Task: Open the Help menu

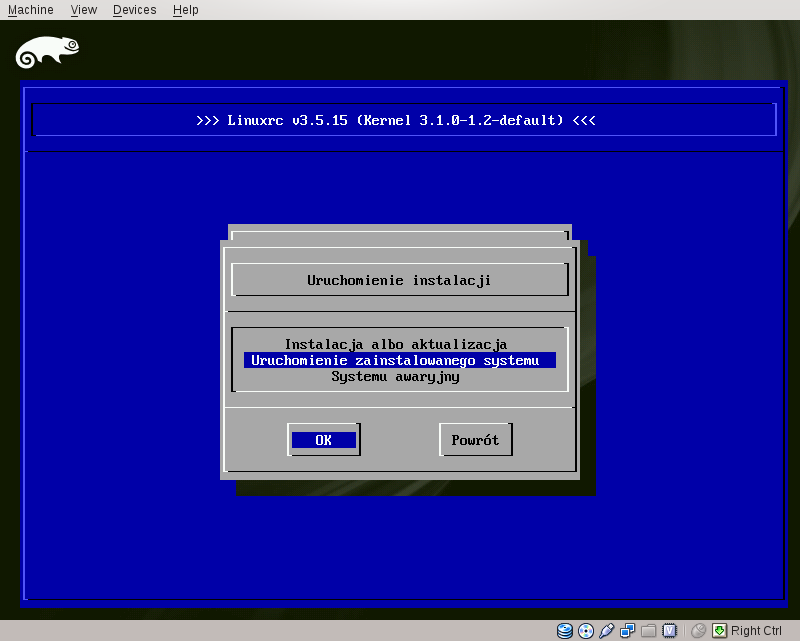Action: 185,10
